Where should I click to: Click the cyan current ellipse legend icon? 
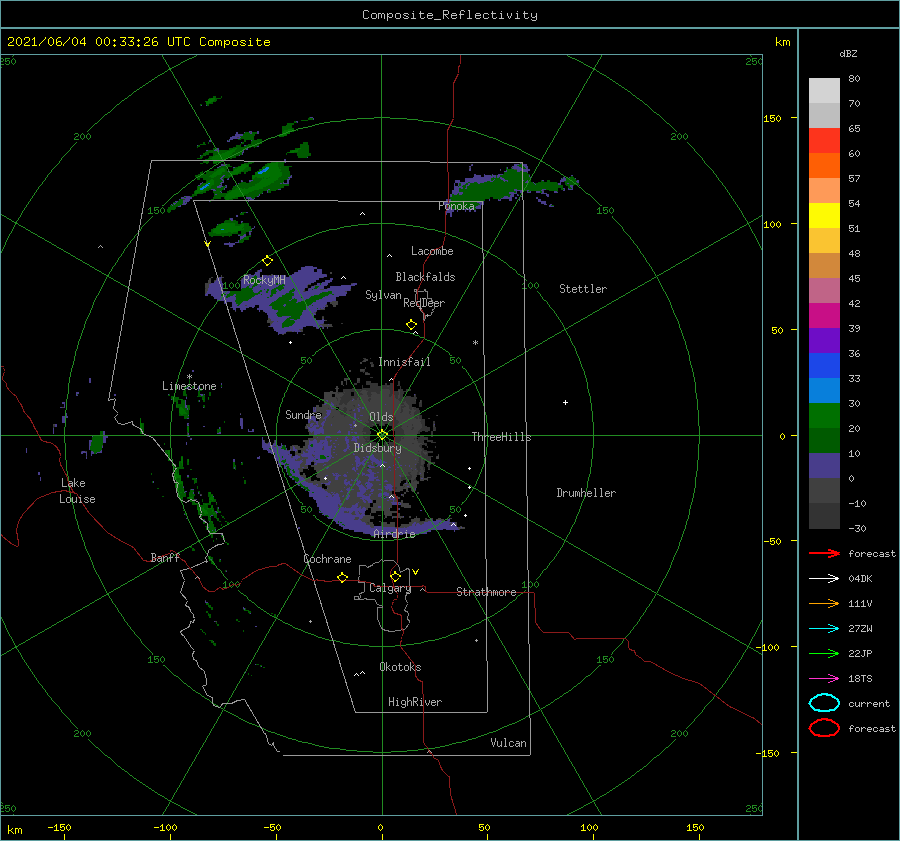[824, 703]
